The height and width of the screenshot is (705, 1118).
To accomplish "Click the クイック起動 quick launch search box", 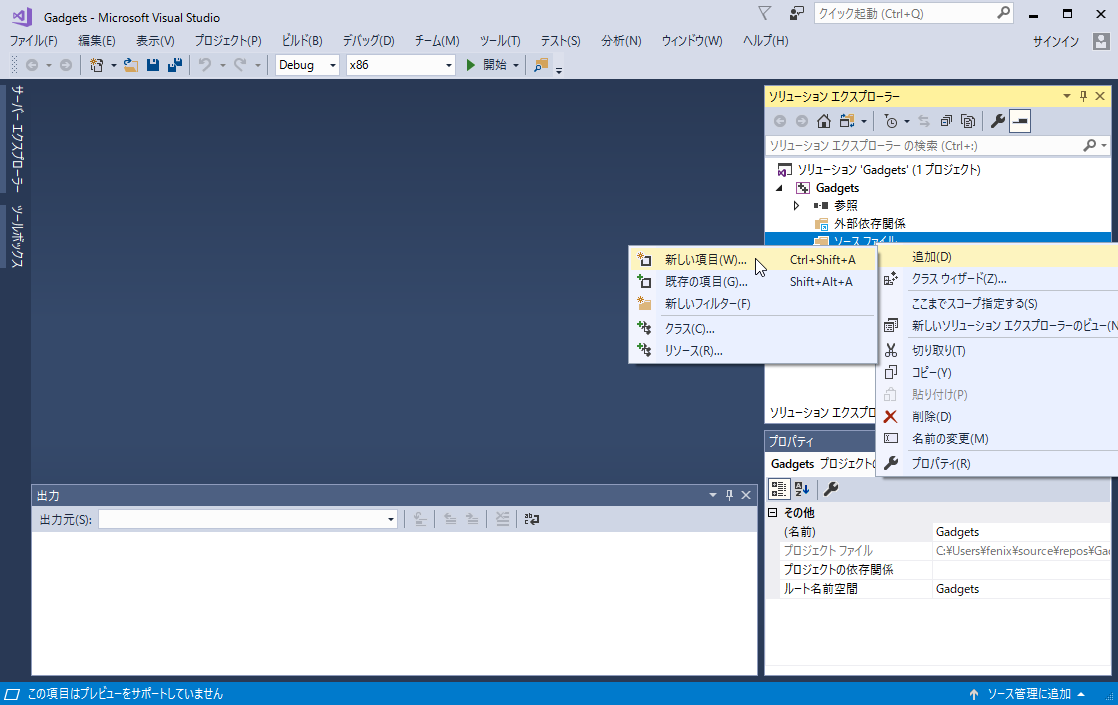I will coord(913,14).
